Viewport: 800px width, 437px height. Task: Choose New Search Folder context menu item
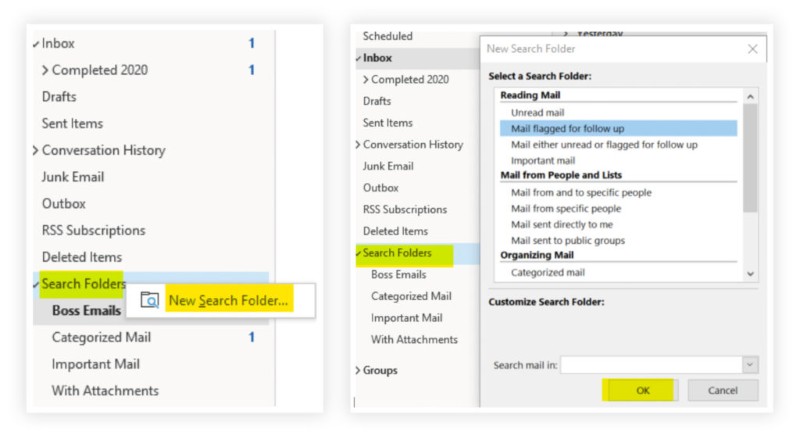(229, 299)
